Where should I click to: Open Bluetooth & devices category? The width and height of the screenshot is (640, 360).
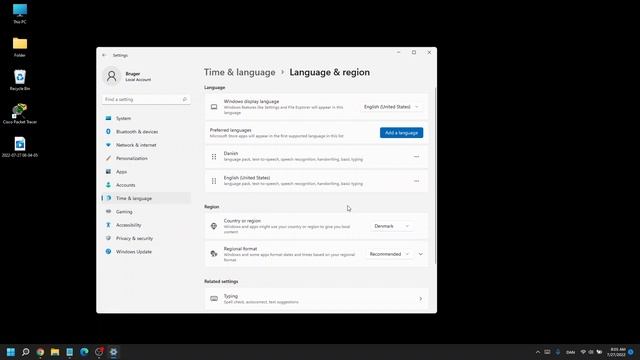point(146,131)
